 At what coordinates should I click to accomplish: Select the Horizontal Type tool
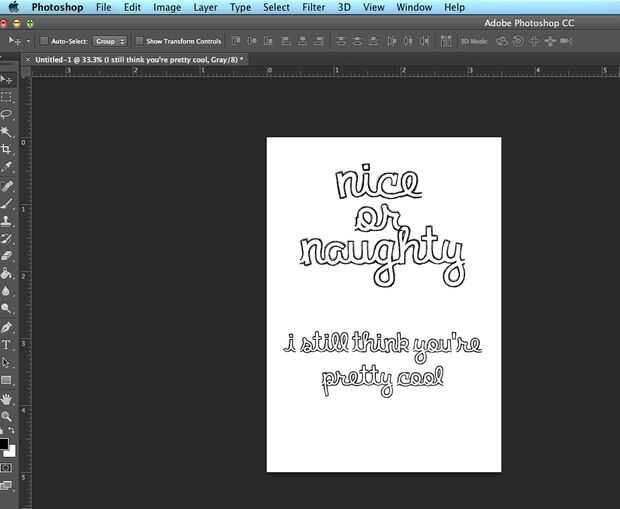6,344
